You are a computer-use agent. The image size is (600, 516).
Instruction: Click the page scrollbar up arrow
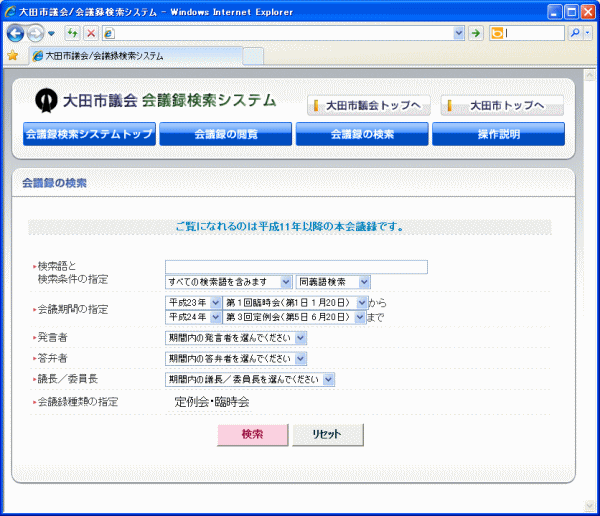pyautogui.click(x=589, y=75)
